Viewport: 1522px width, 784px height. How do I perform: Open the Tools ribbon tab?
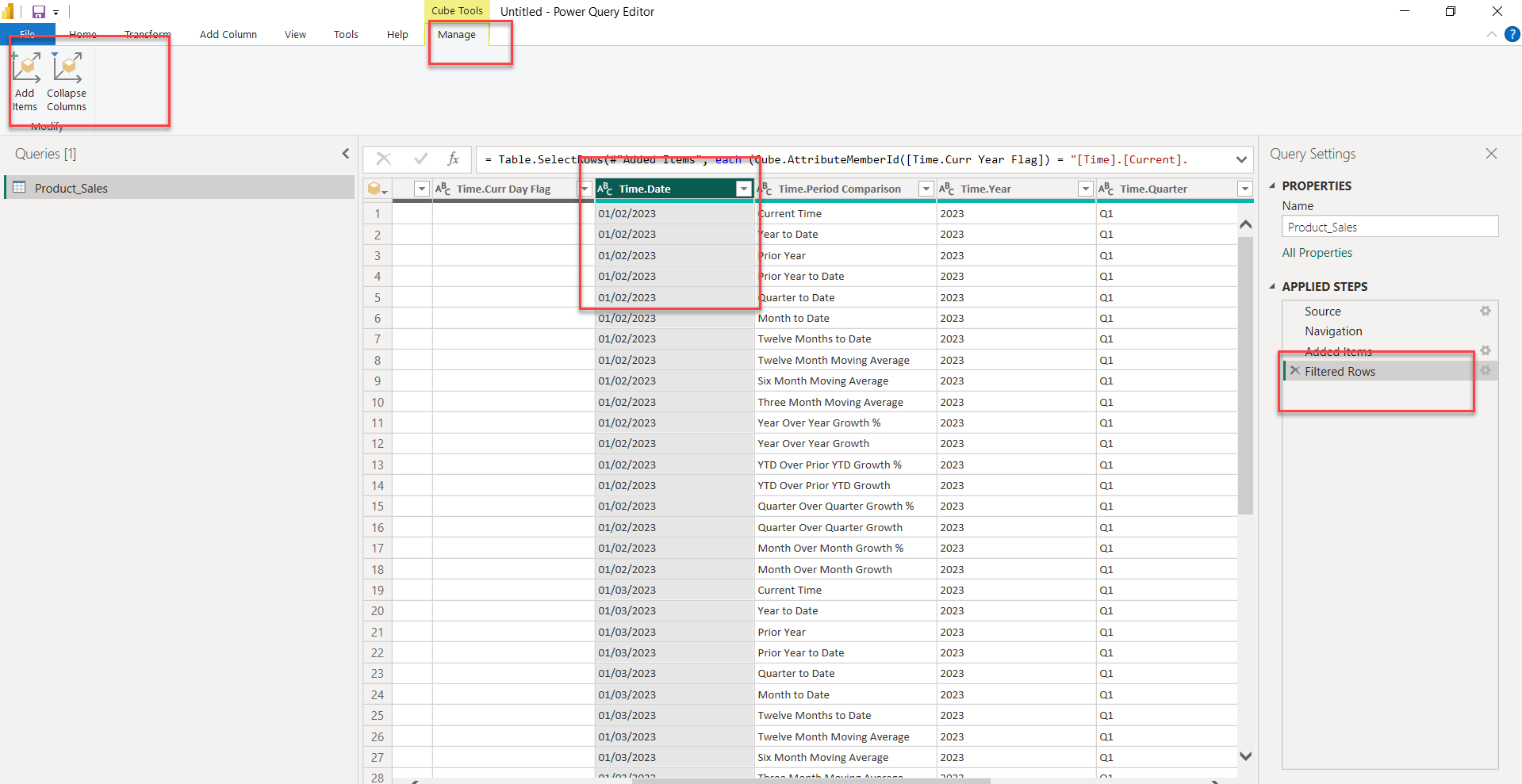click(346, 34)
